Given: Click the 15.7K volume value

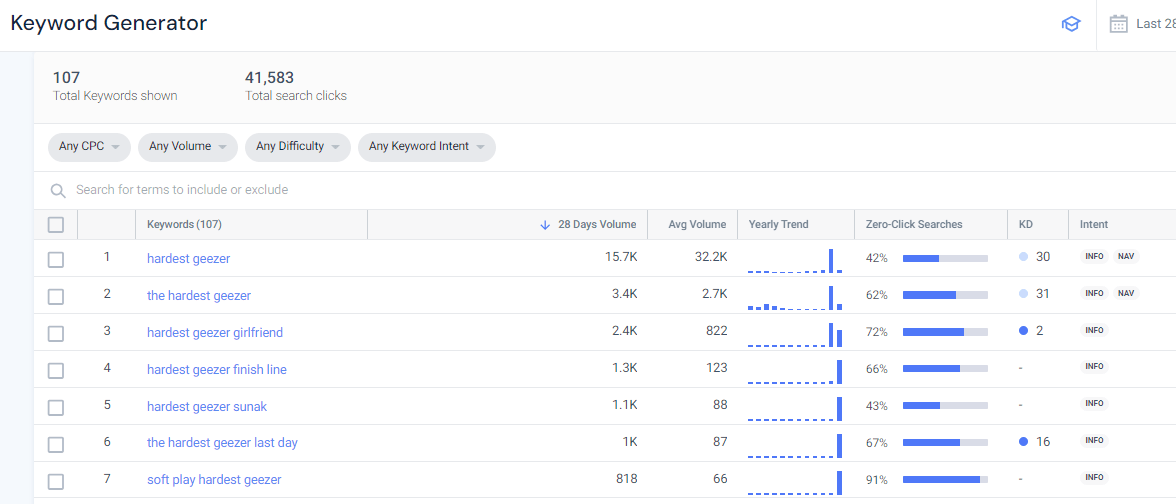Looking at the screenshot, I should pyautogui.click(x=621, y=257).
